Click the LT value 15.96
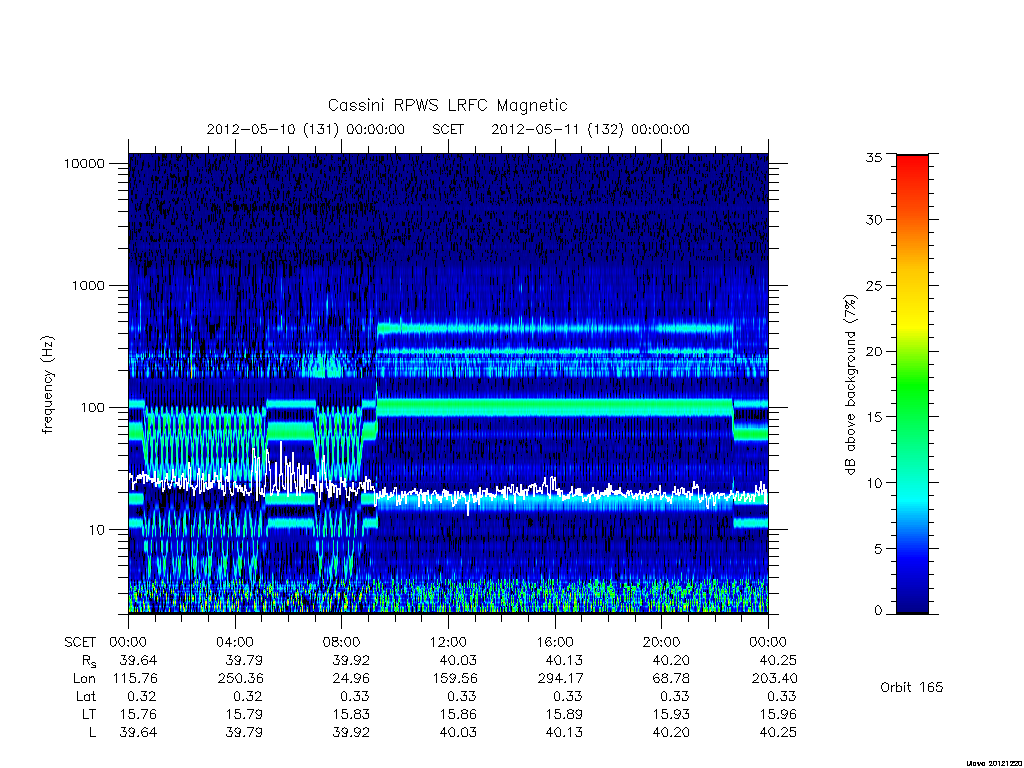 [x=778, y=714]
